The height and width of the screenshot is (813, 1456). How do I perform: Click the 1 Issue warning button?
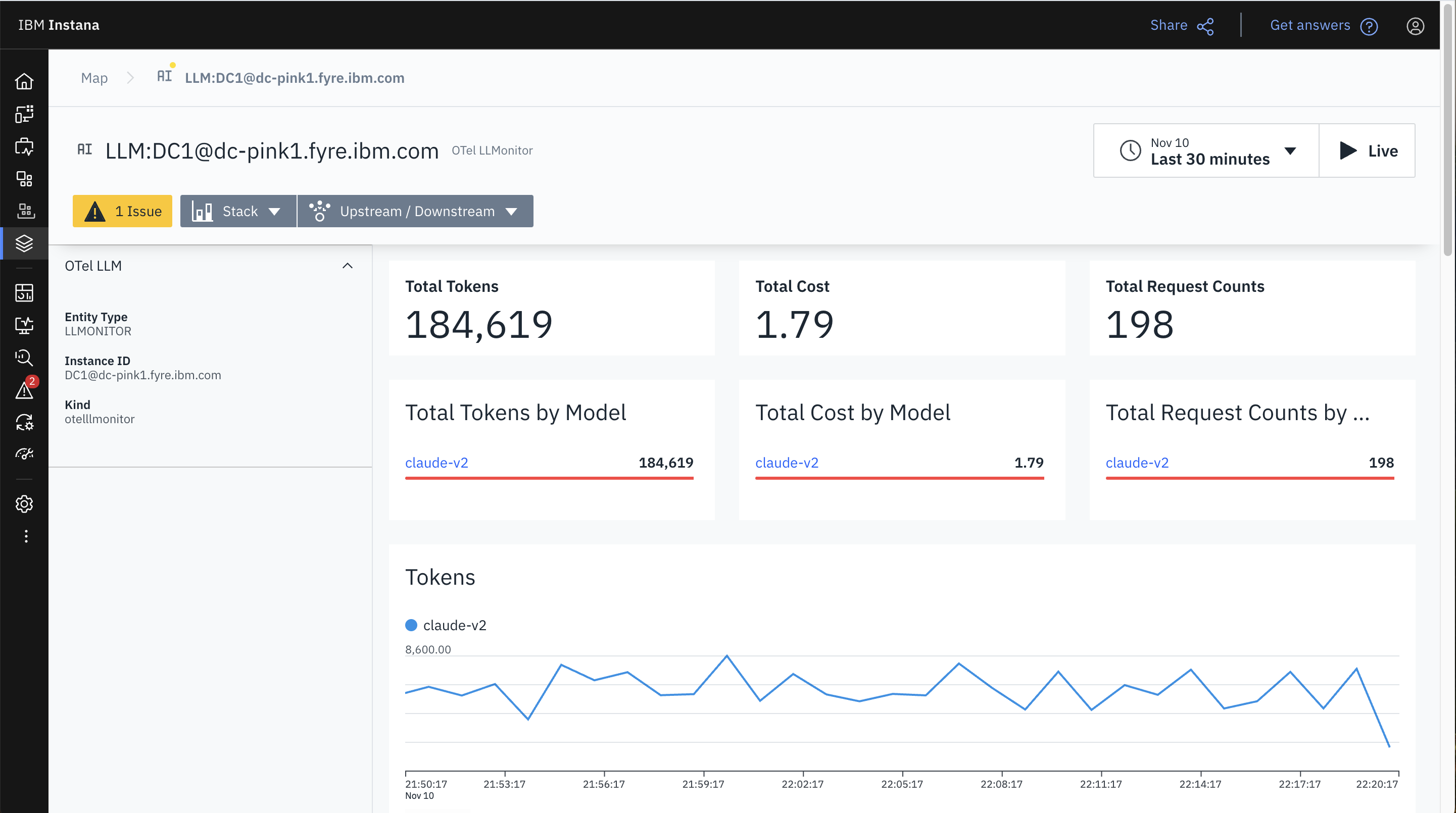click(122, 211)
